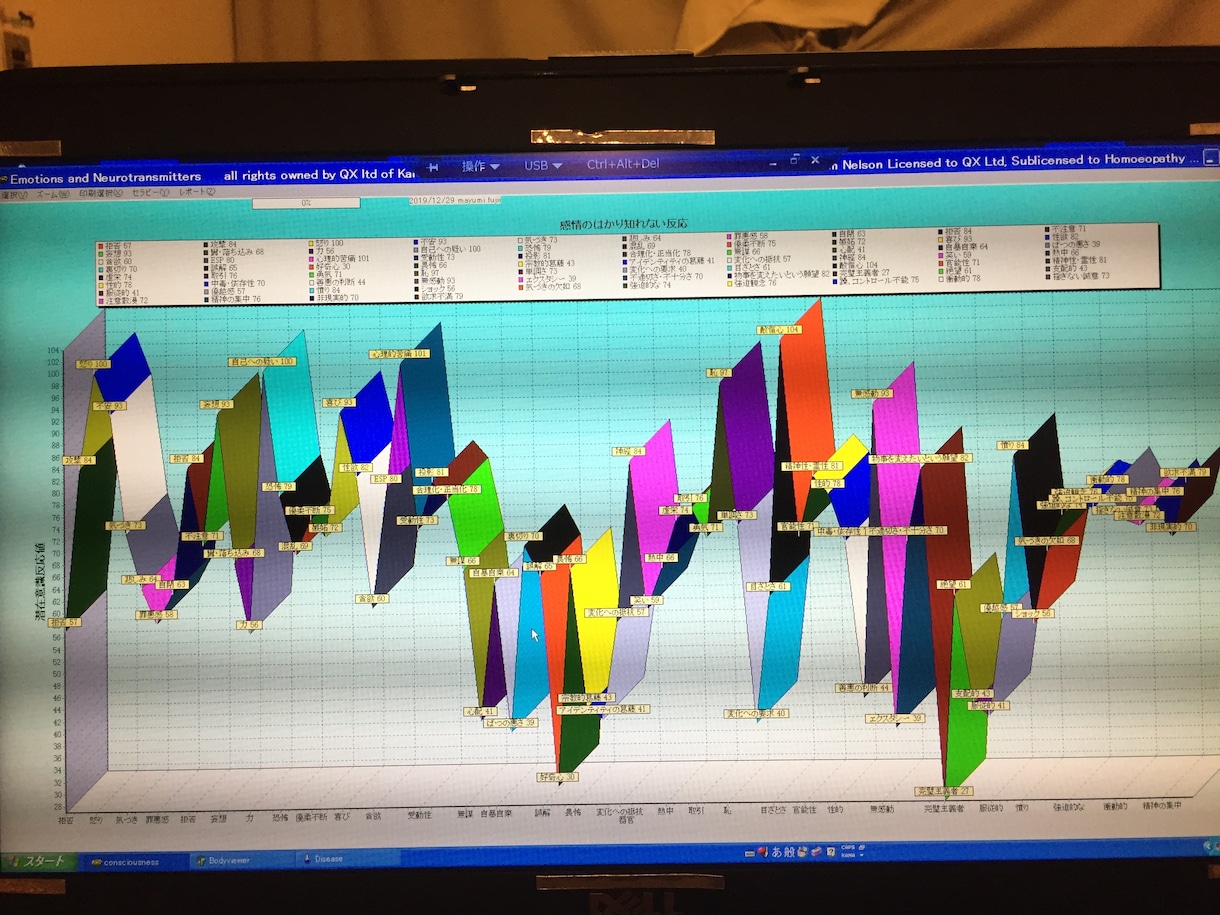Image resolution: width=1220 pixels, height=915 pixels.
Task: Click the 精神の集中 label on the horizontal axis
Action: click(1163, 805)
